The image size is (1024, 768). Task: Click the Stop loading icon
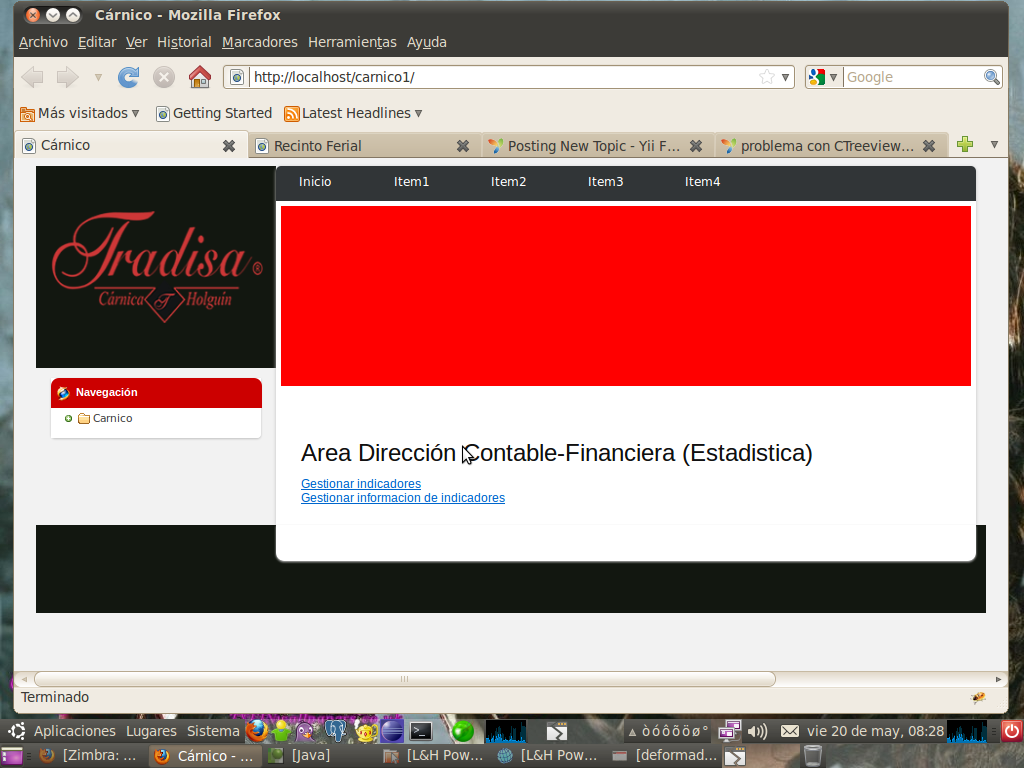(164, 77)
